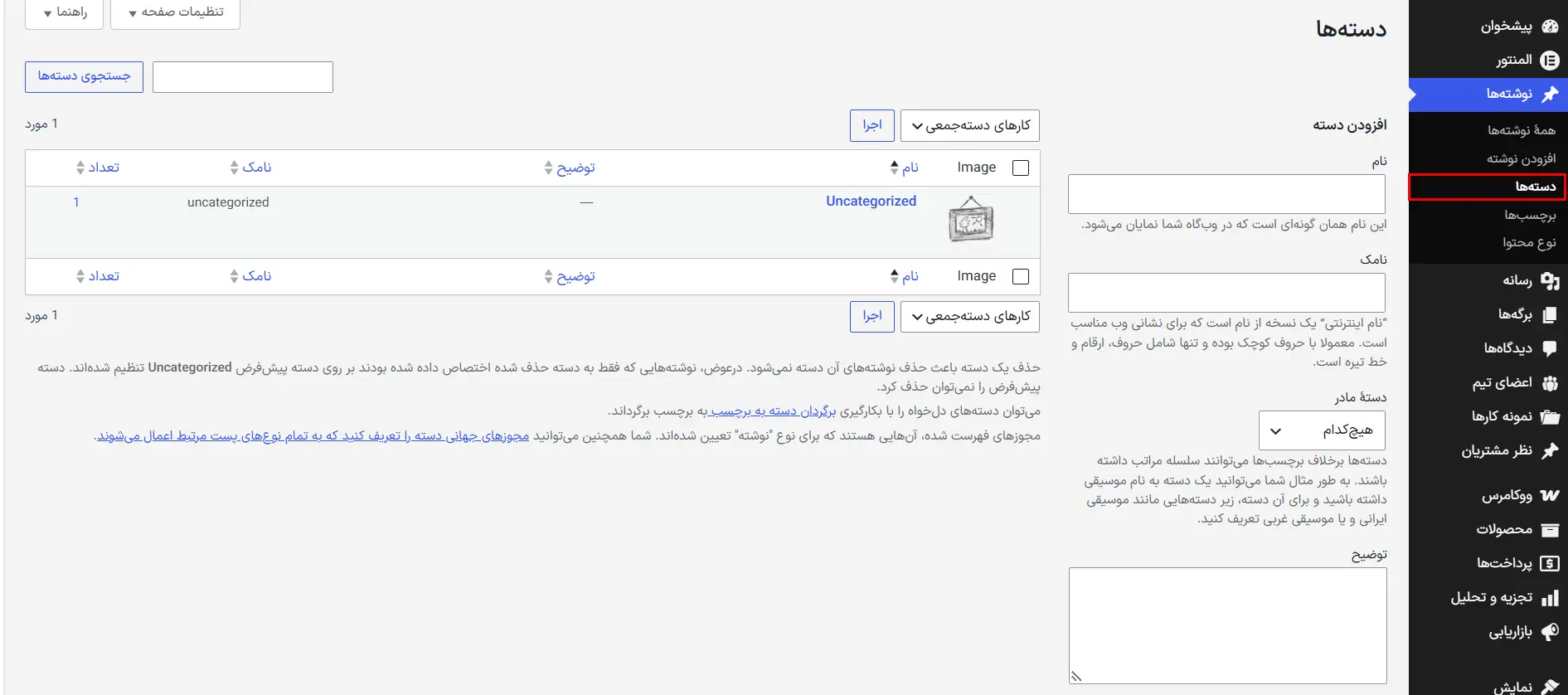Click the برگه‌ها pages icon
Viewport: 1568px width, 695px height.
point(1550,315)
